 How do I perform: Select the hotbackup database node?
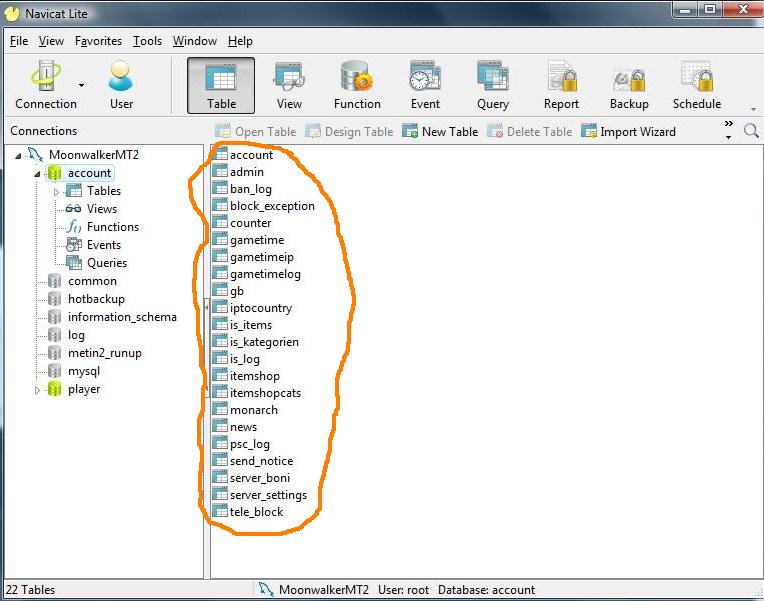pos(86,299)
